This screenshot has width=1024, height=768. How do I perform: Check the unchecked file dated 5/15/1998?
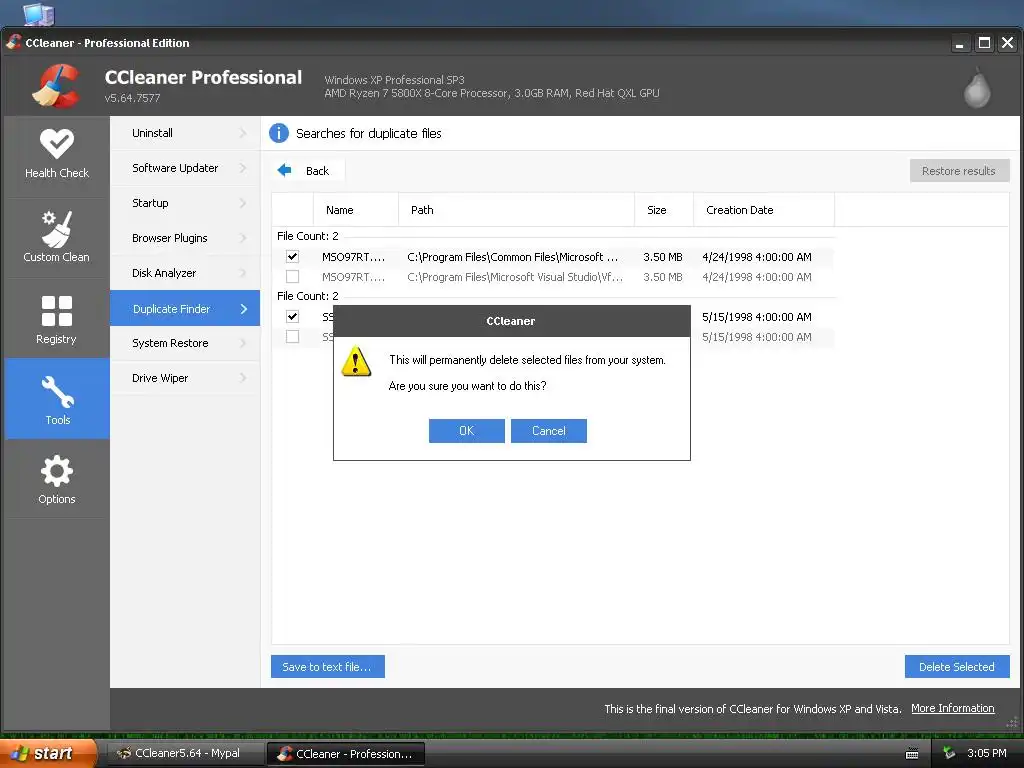(293, 337)
